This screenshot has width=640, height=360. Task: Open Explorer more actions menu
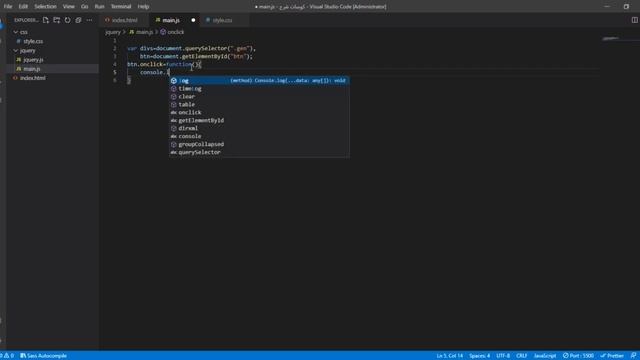point(89,20)
